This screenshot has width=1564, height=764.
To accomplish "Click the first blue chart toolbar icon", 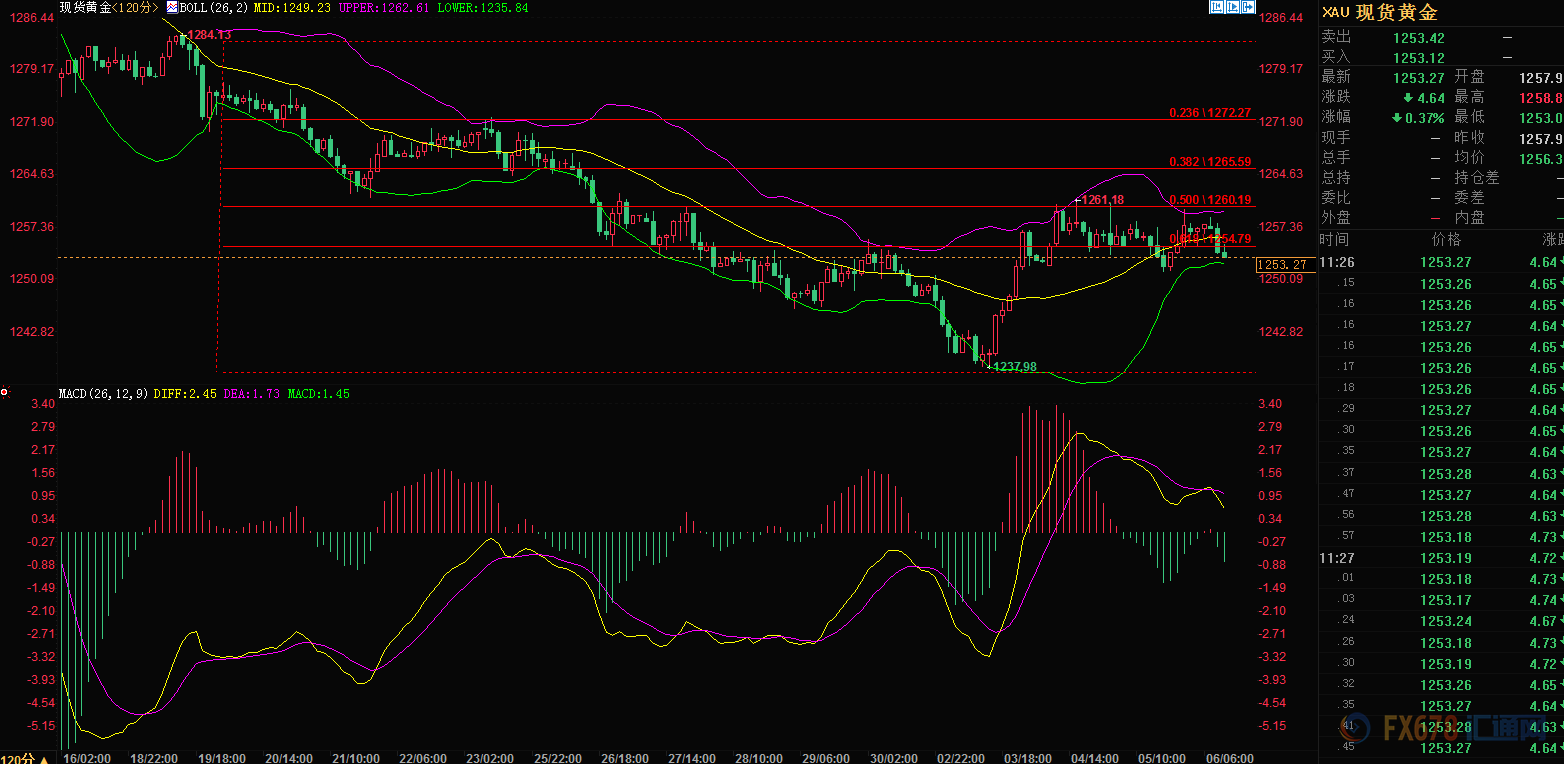I will pyautogui.click(x=1217, y=7).
